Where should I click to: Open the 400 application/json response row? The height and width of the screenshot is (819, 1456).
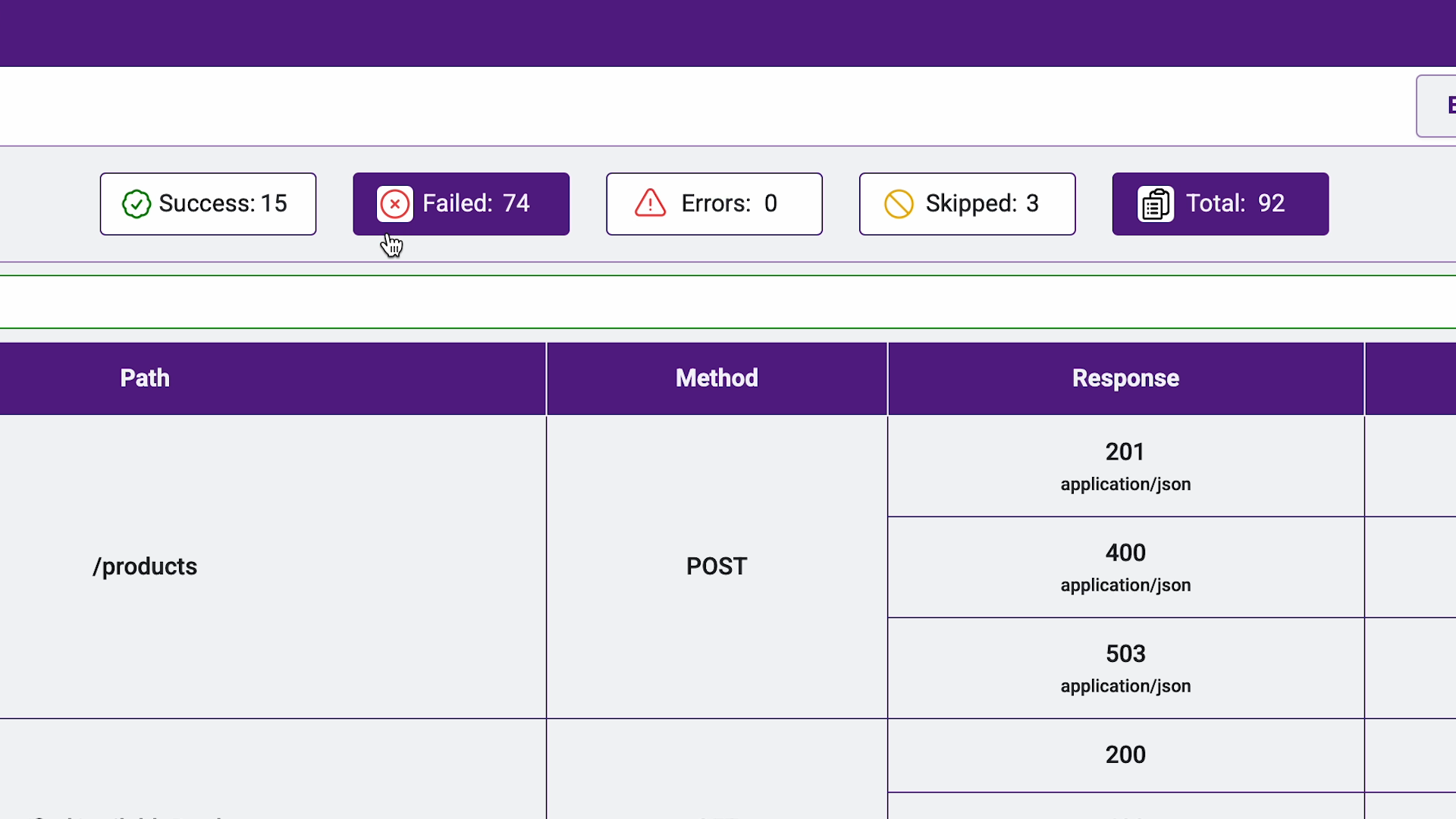tap(1125, 567)
